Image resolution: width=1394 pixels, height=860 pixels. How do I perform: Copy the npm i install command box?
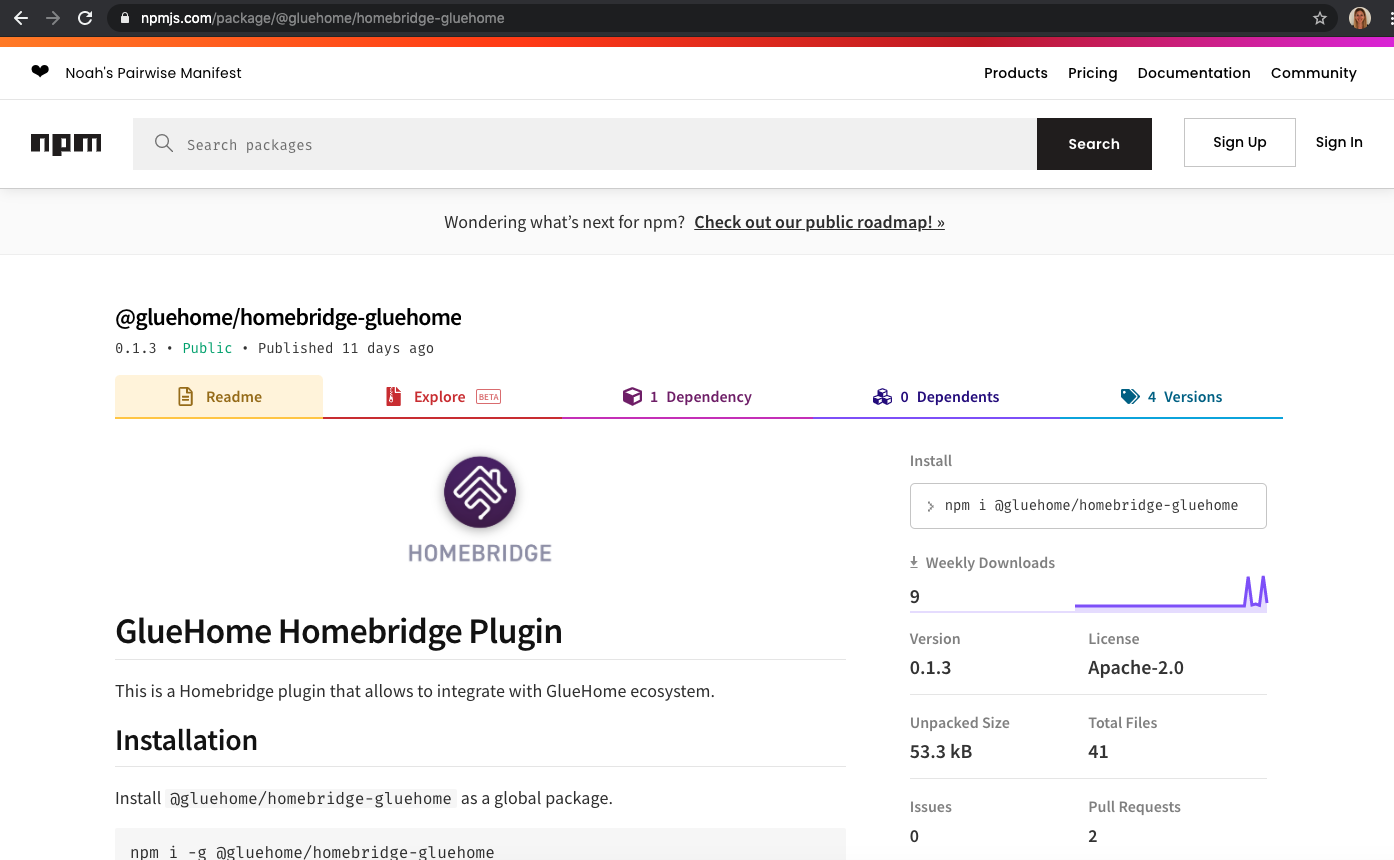(x=1088, y=506)
